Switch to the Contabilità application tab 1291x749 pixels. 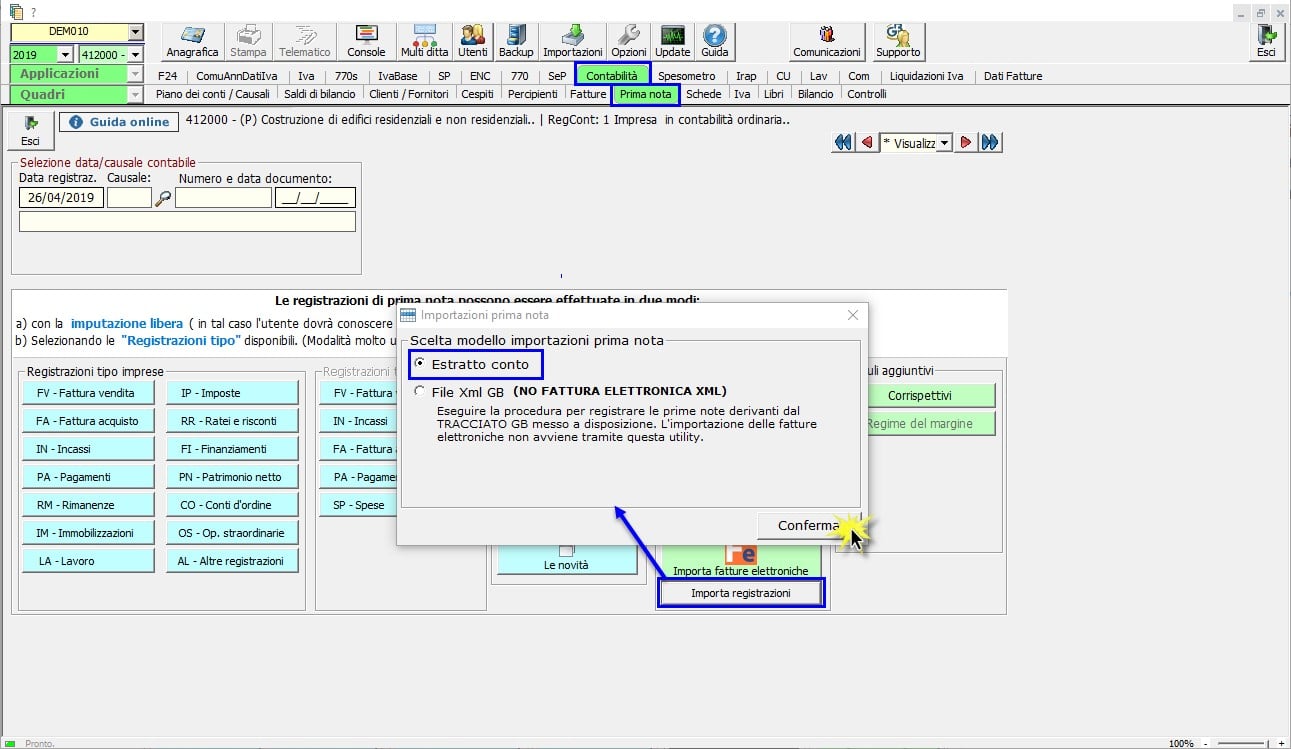click(611, 76)
